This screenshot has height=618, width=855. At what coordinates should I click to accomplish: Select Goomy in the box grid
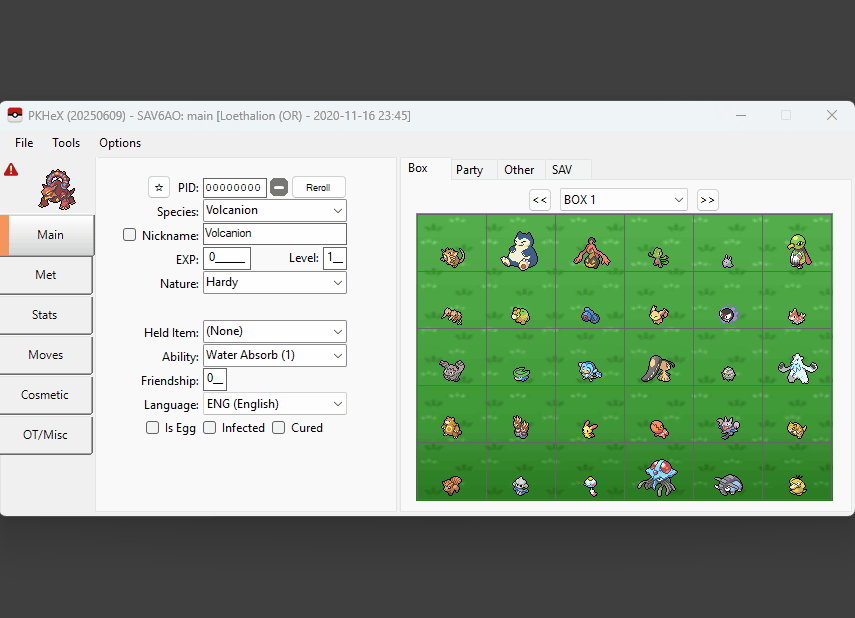[728, 243]
